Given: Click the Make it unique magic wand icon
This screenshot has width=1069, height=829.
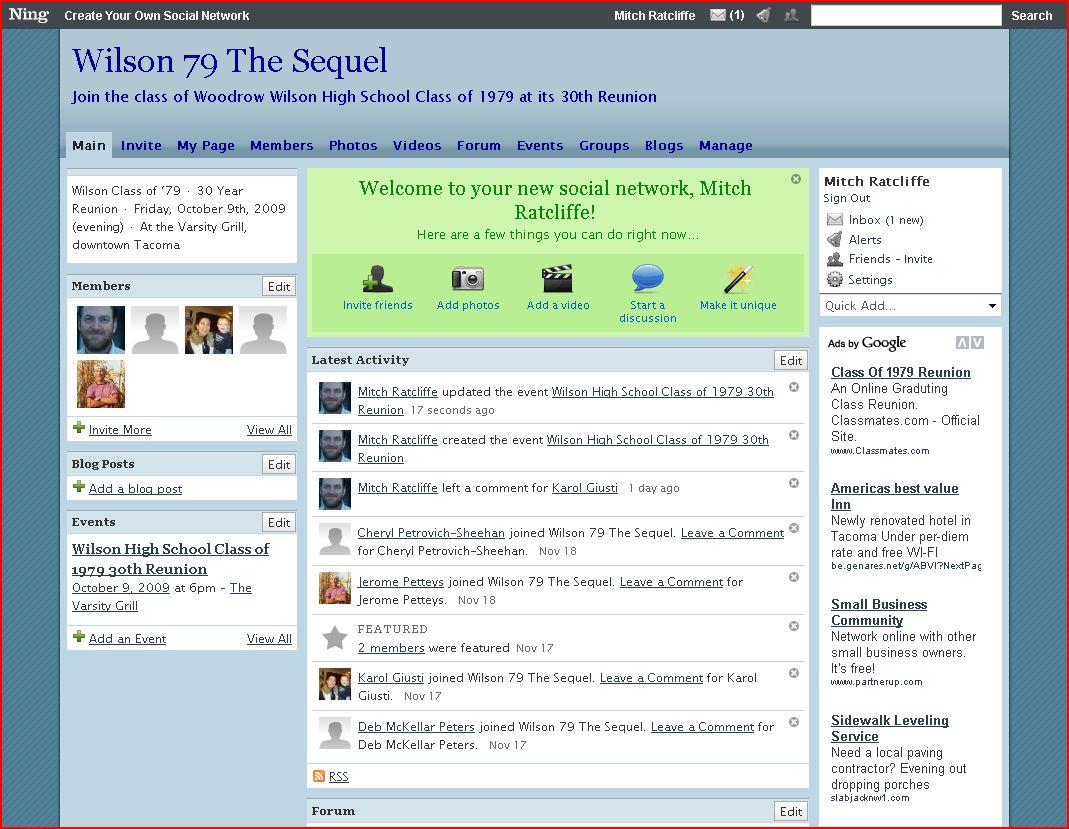Looking at the screenshot, I should (x=738, y=279).
